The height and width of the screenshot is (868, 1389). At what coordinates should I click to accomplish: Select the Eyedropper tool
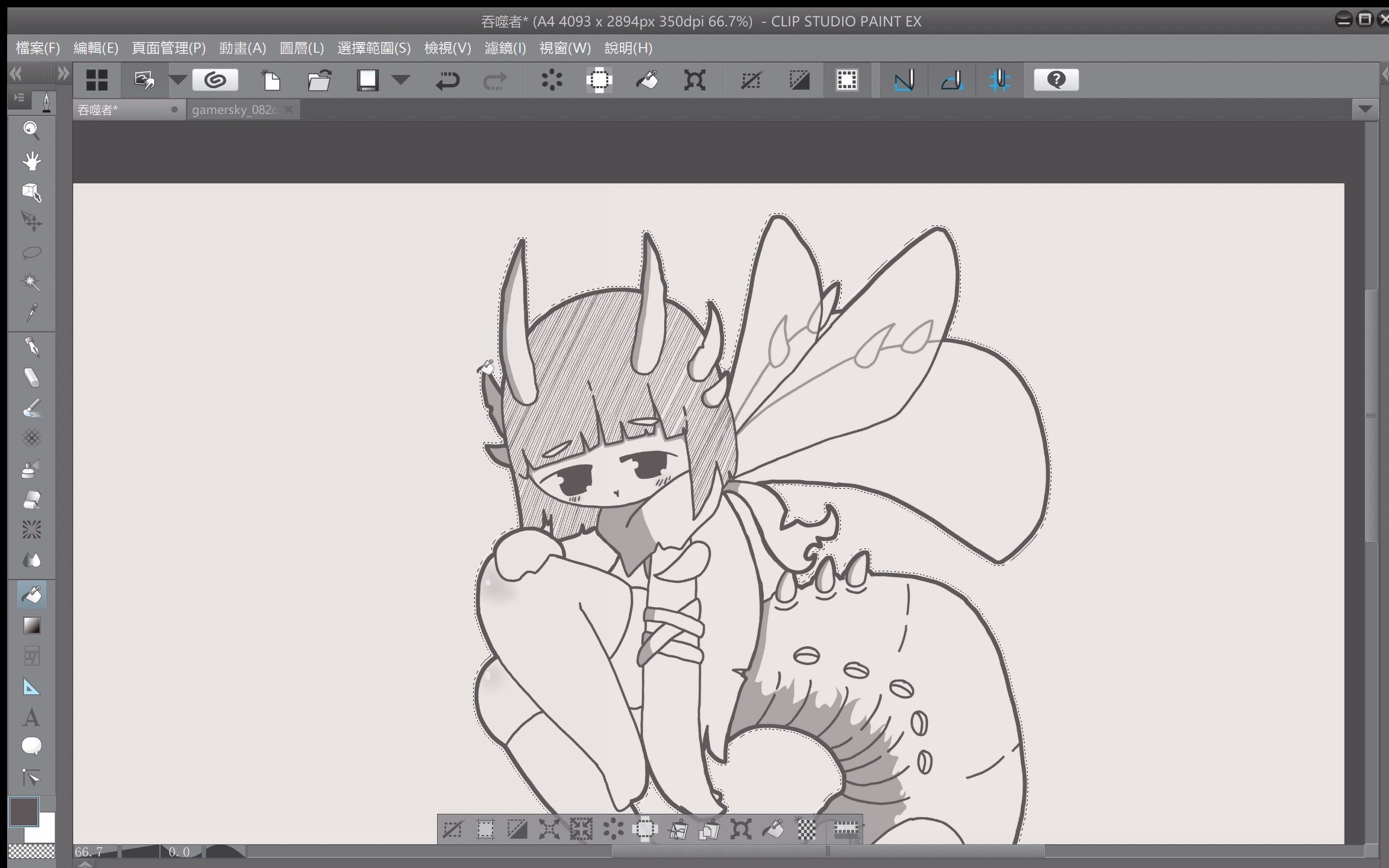tap(31, 313)
